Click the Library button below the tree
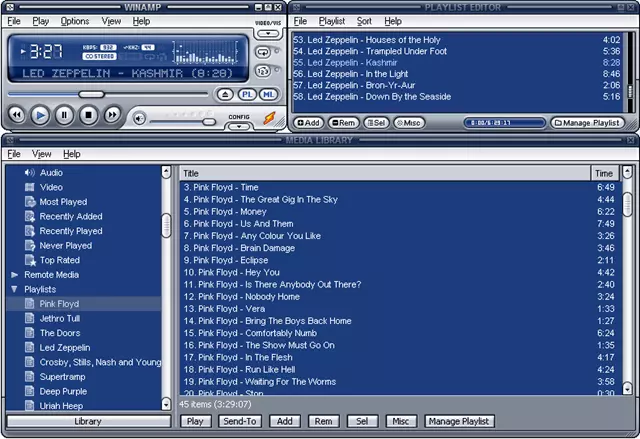 89,421
